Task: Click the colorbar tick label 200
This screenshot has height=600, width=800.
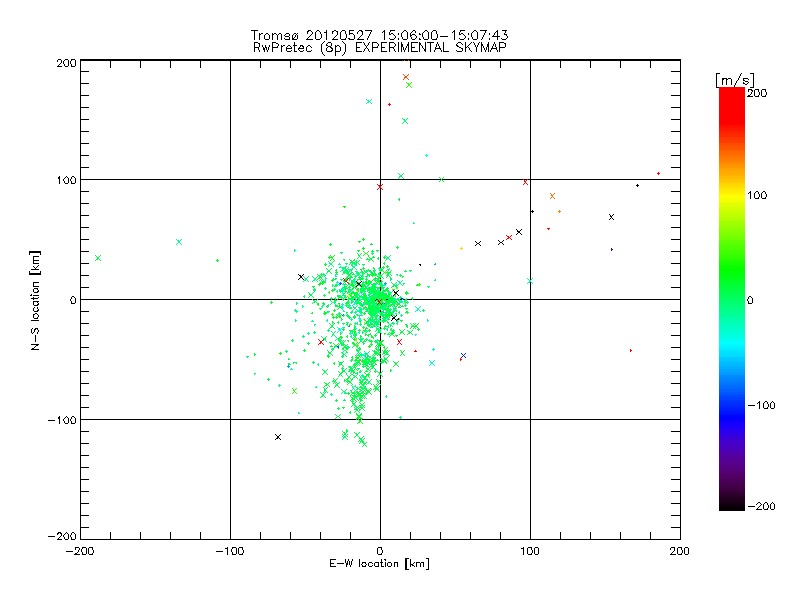Action: pyautogui.click(x=757, y=93)
